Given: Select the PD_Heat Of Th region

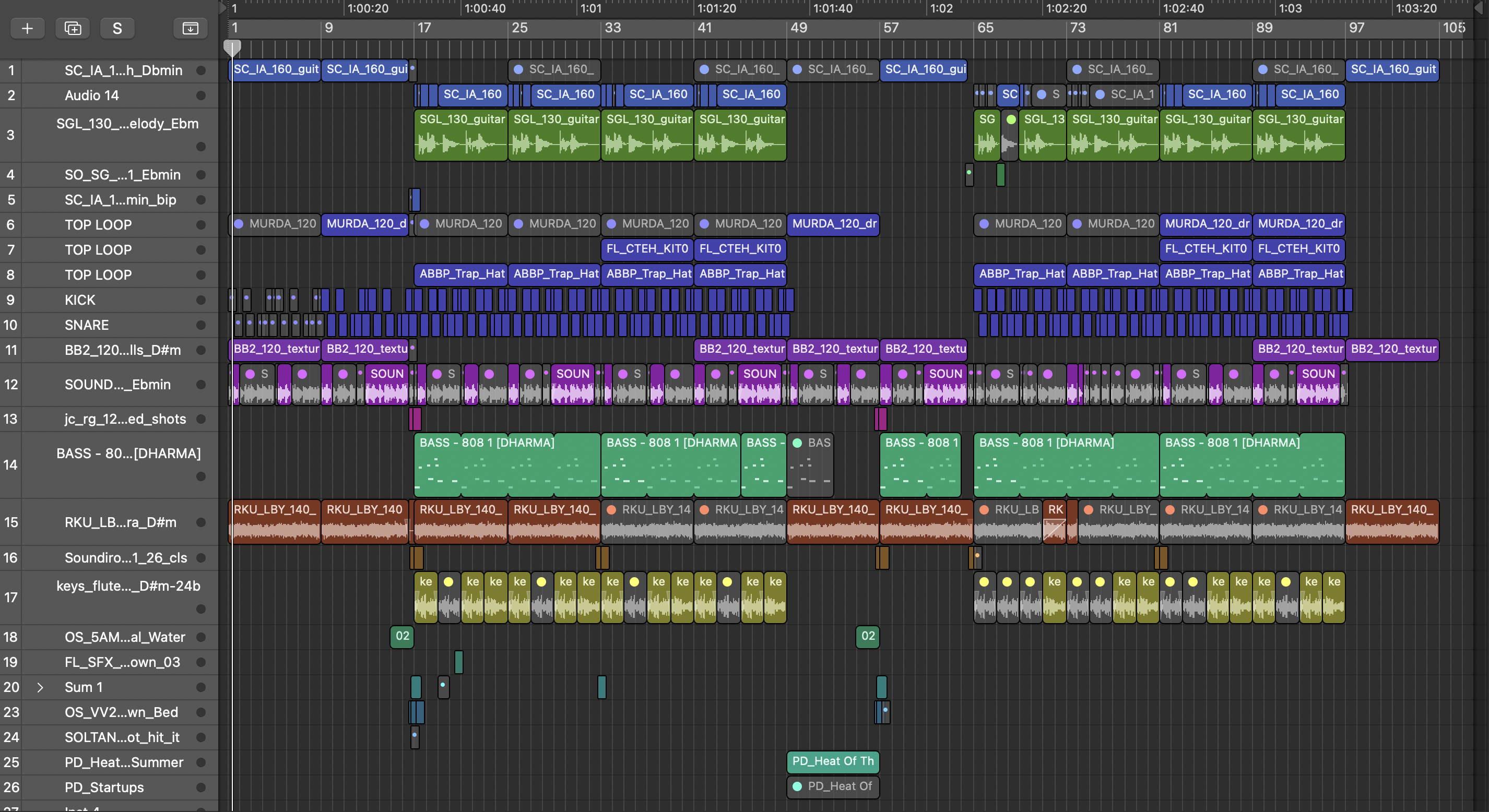Looking at the screenshot, I should pos(832,762).
